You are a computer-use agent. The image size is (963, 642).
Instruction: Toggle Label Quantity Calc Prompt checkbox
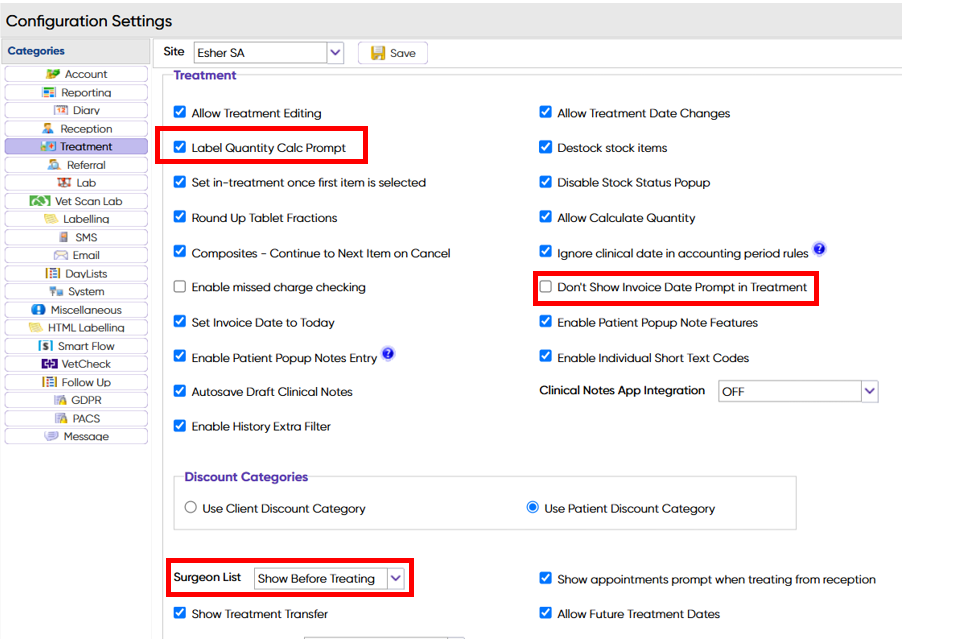(x=179, y=147)
